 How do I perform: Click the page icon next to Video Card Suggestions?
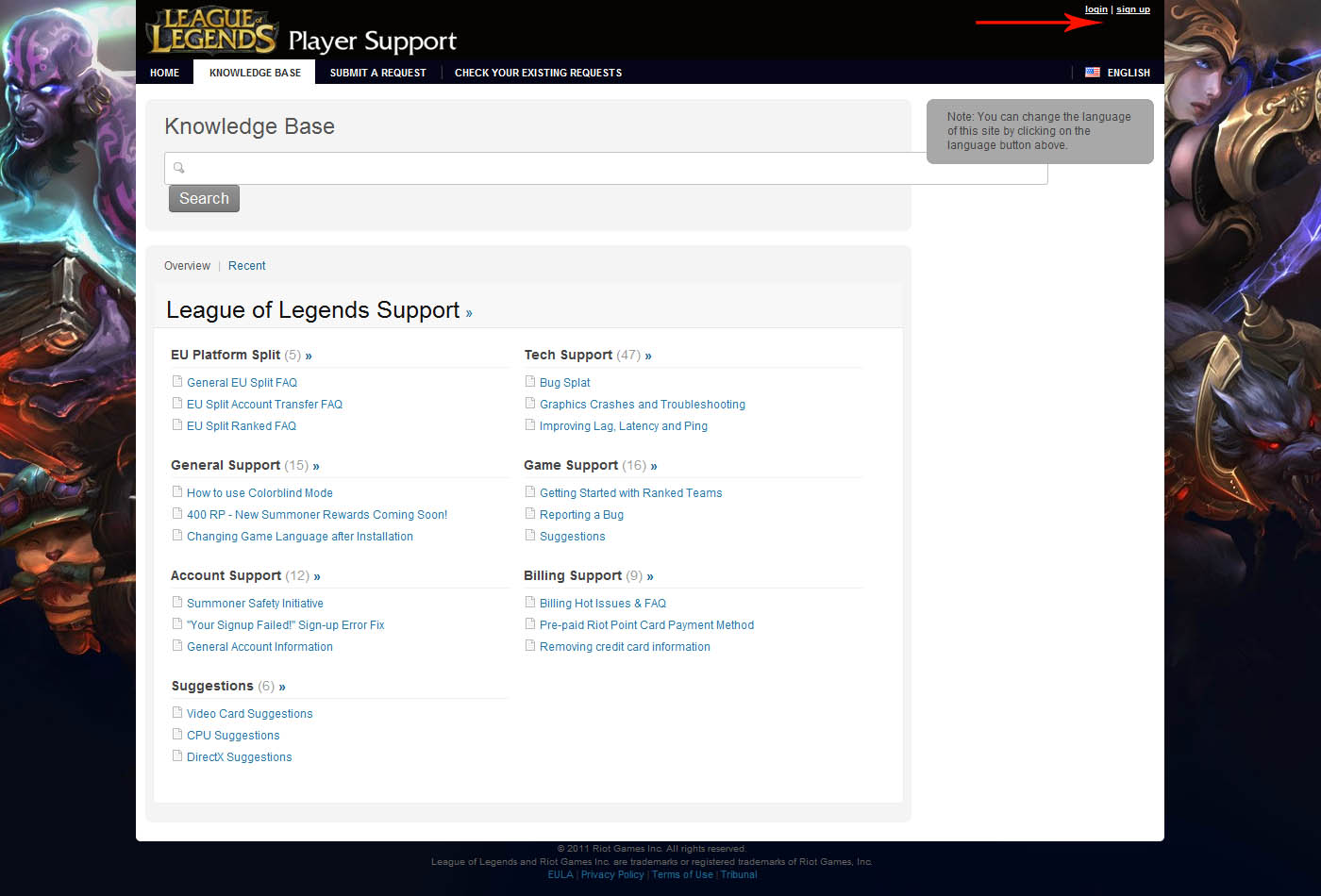point(177,712)
